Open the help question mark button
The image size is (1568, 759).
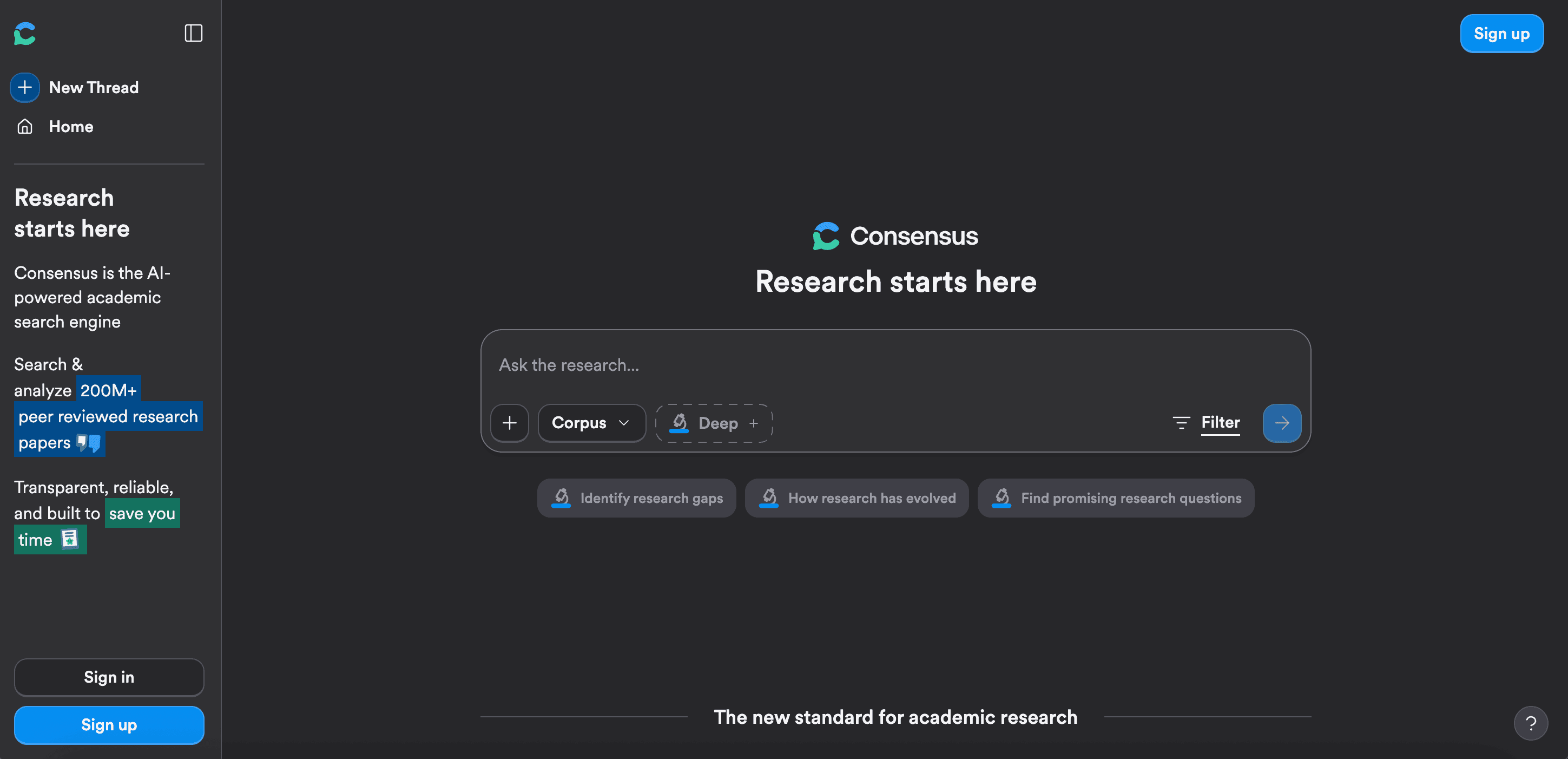point(1530,723)
